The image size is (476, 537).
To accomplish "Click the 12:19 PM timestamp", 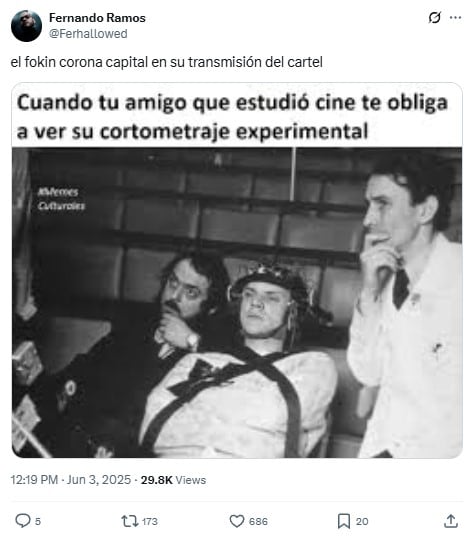I will click(34, 480).
